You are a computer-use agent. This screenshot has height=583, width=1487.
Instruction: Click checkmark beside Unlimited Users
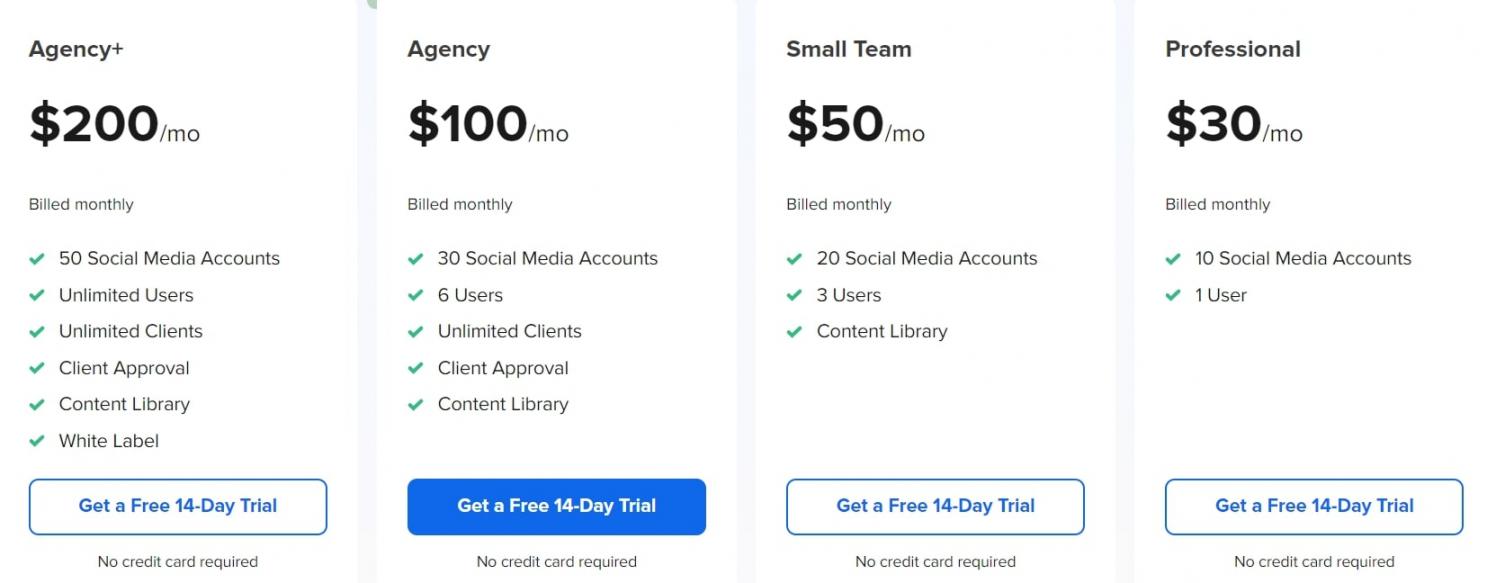[x=37, y=296]
